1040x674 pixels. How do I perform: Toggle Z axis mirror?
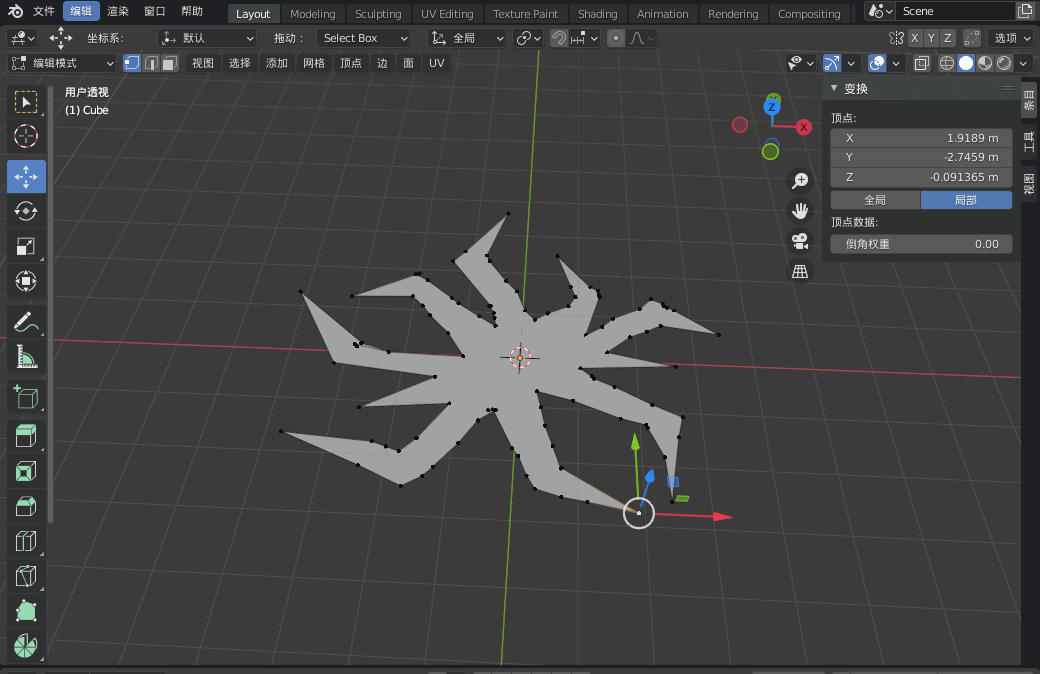(x=948, y=38)
